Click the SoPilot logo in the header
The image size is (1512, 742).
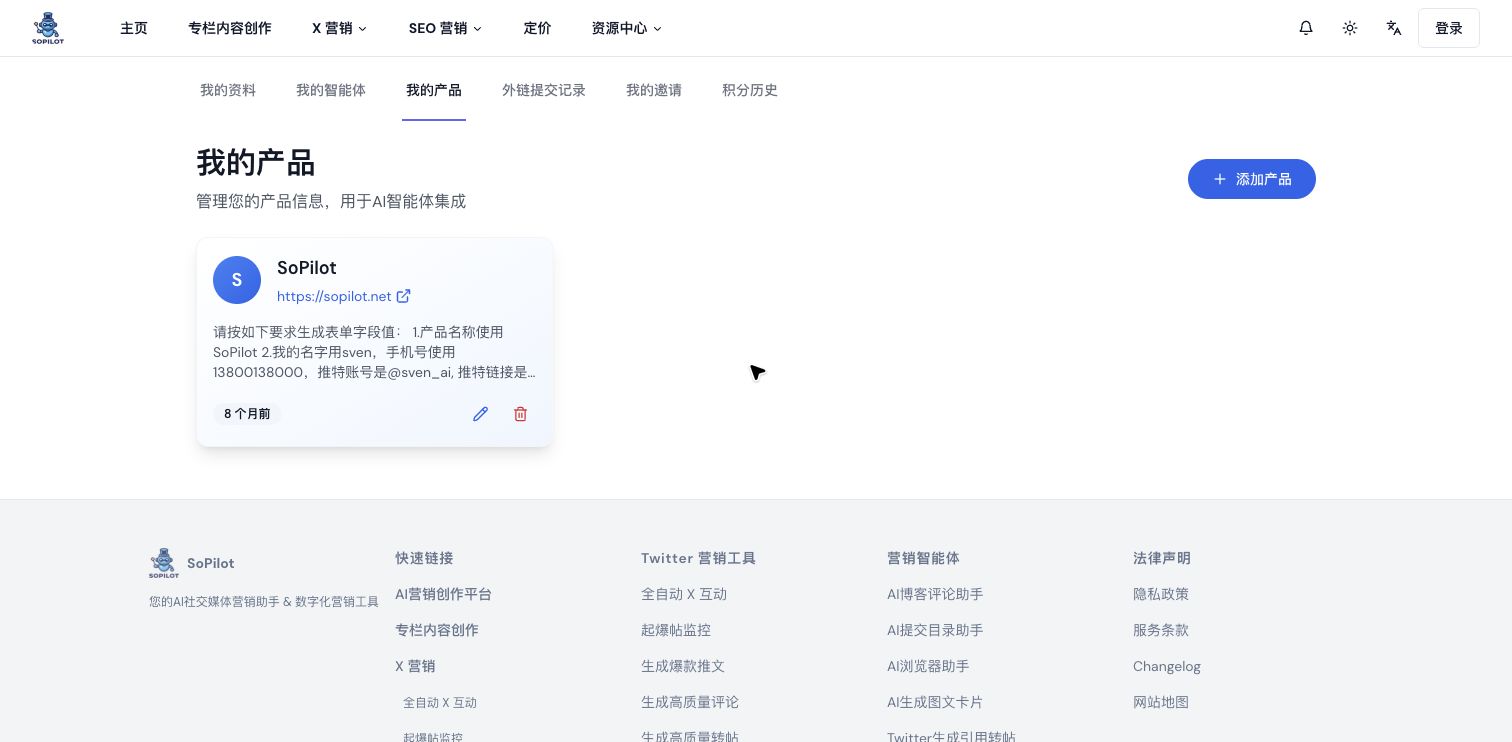48,28
